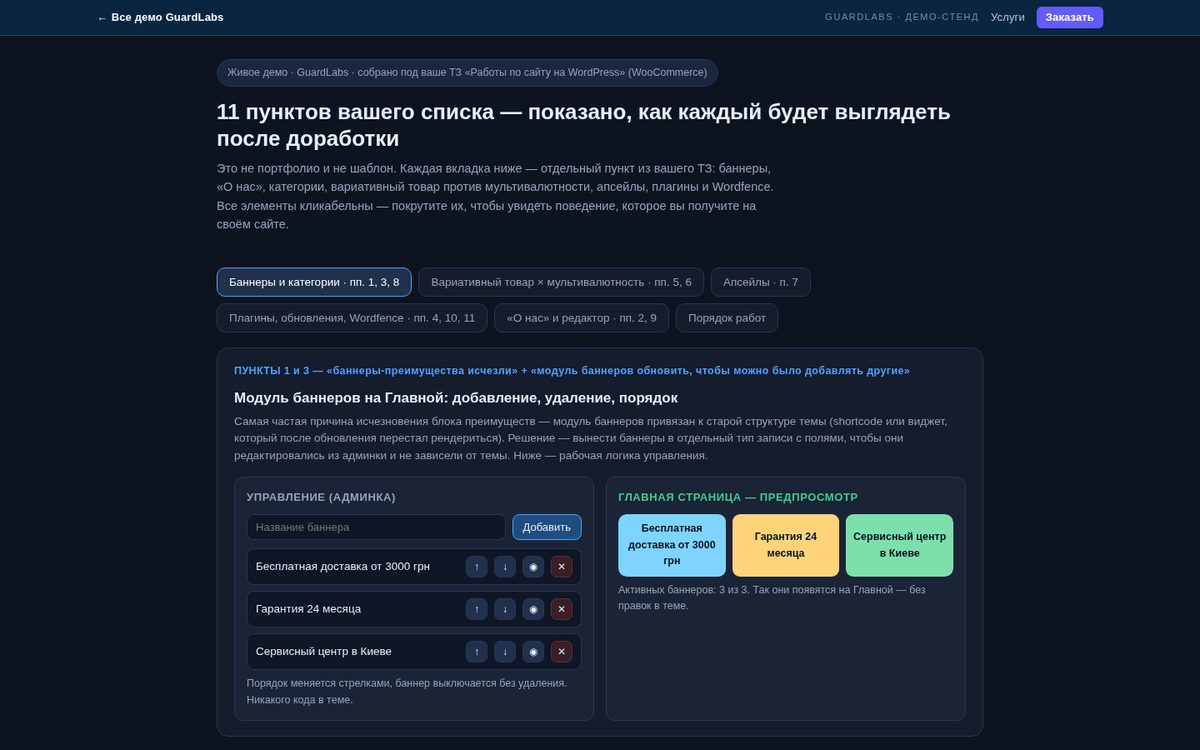
Task: Toggle visibility of 'Сервисный центр в Киеве' banner
Action: point(533,651)
